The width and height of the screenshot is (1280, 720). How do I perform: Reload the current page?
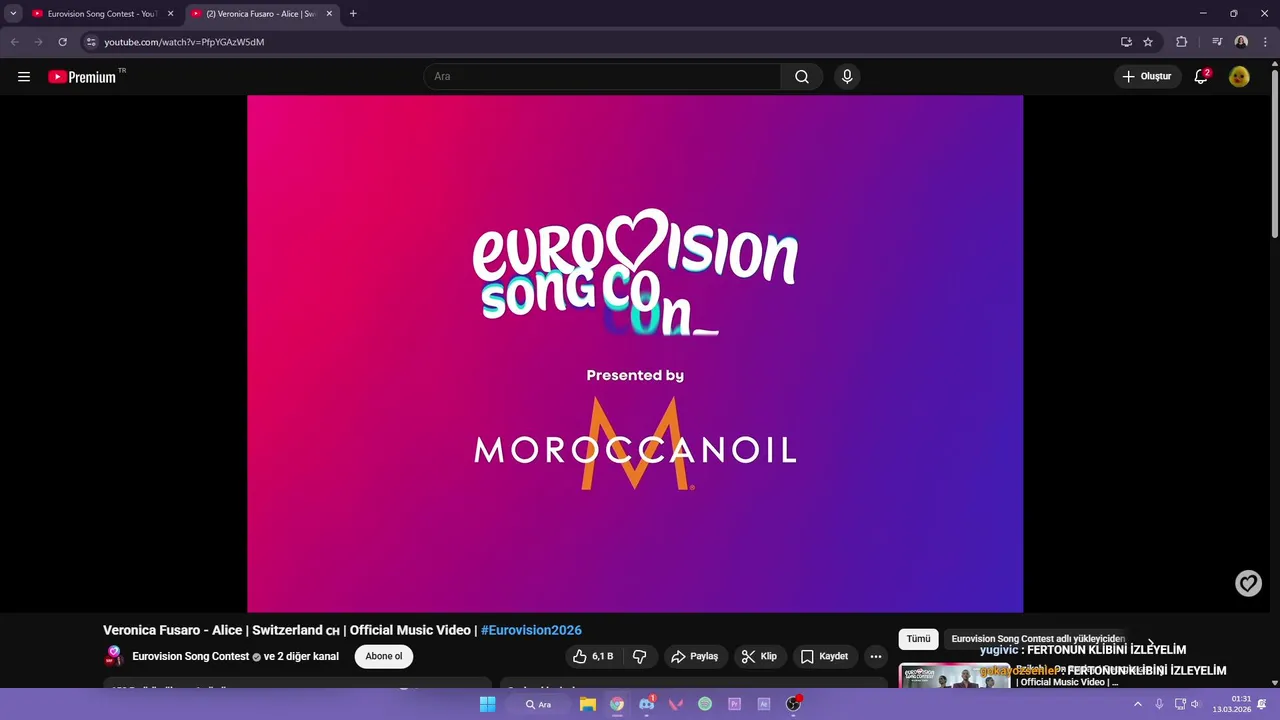62,42
